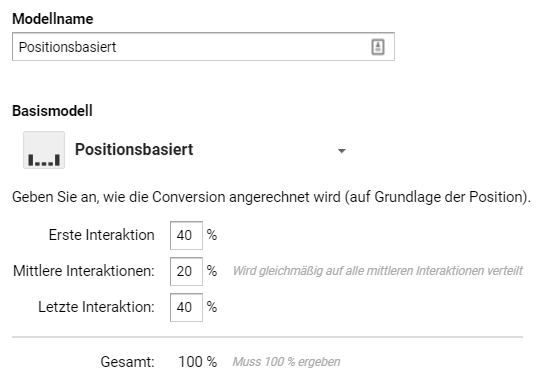549x386 pixels.
Task: Edit the Letzte Interaktion percentage box
Action: 186,308
